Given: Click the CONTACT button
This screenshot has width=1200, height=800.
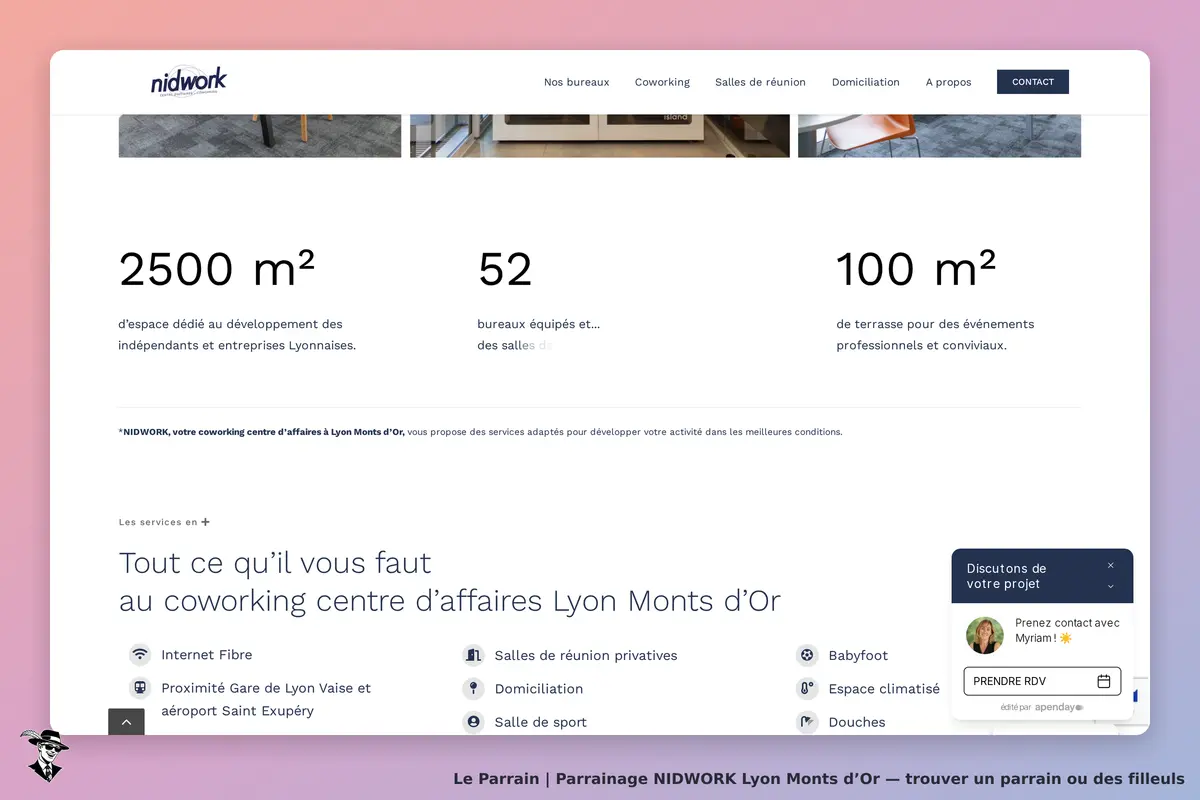Looking at the screenshot, I should (1033, 82).
